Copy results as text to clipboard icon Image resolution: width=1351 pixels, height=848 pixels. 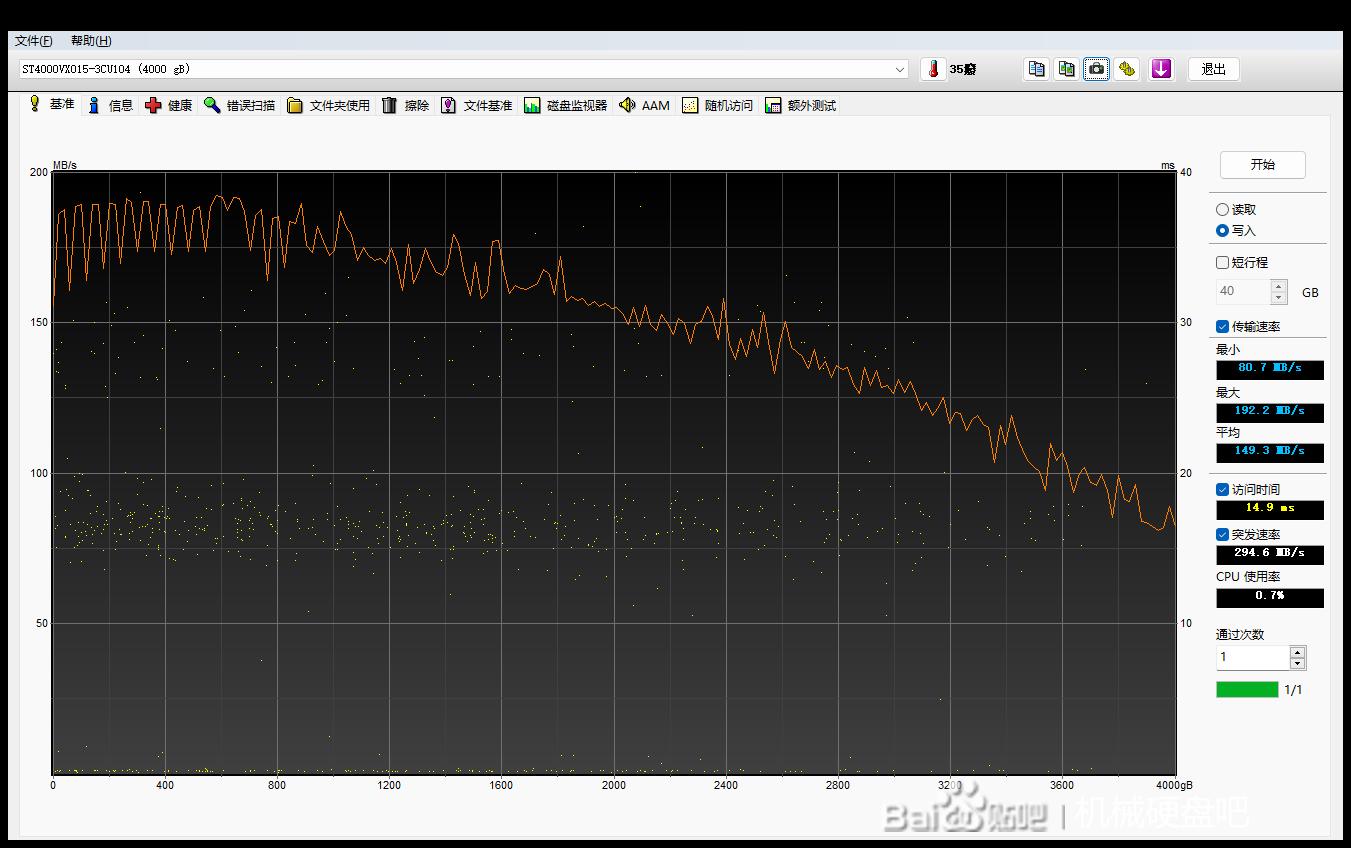1037,69
